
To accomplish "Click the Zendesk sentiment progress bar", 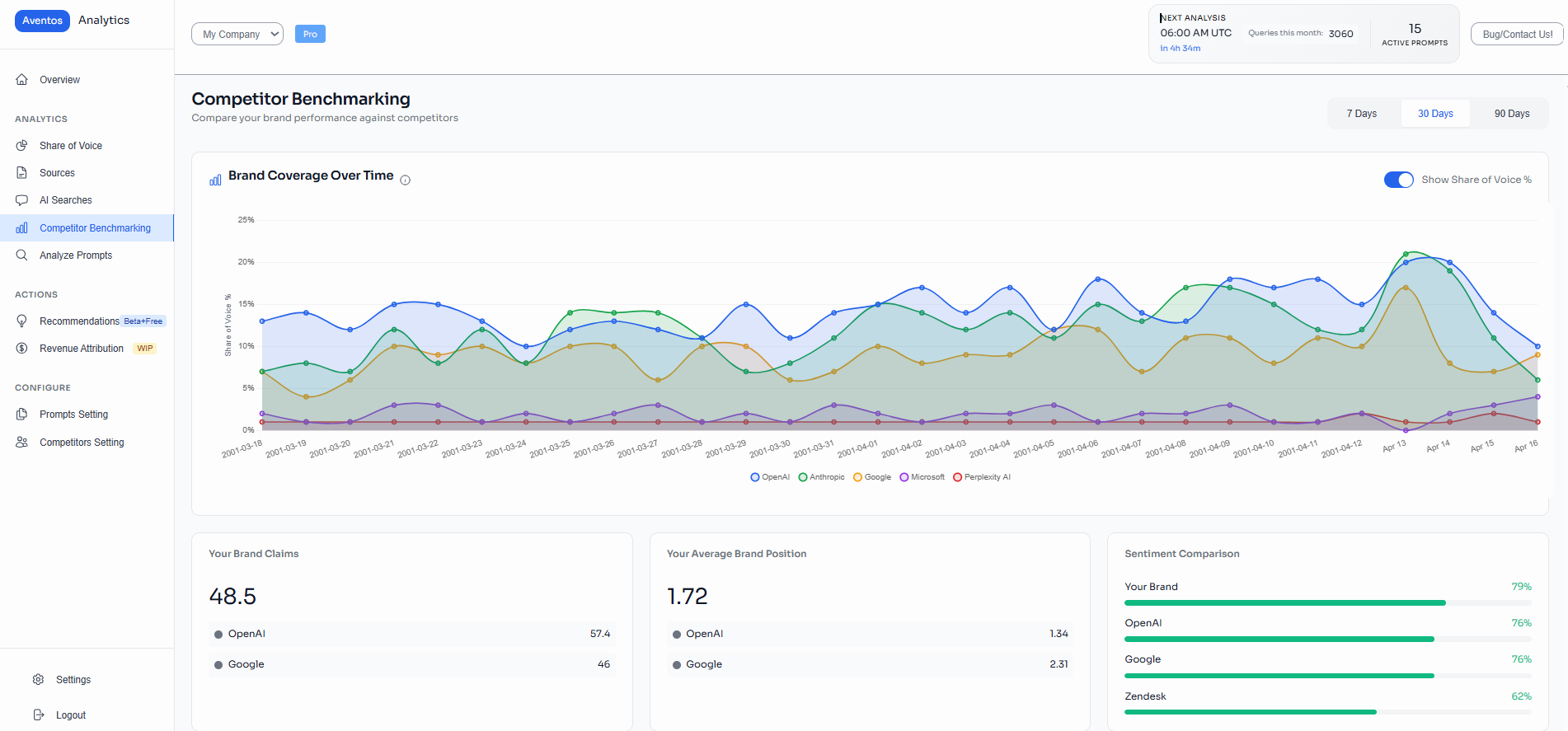I will [x=1327, y=712].
